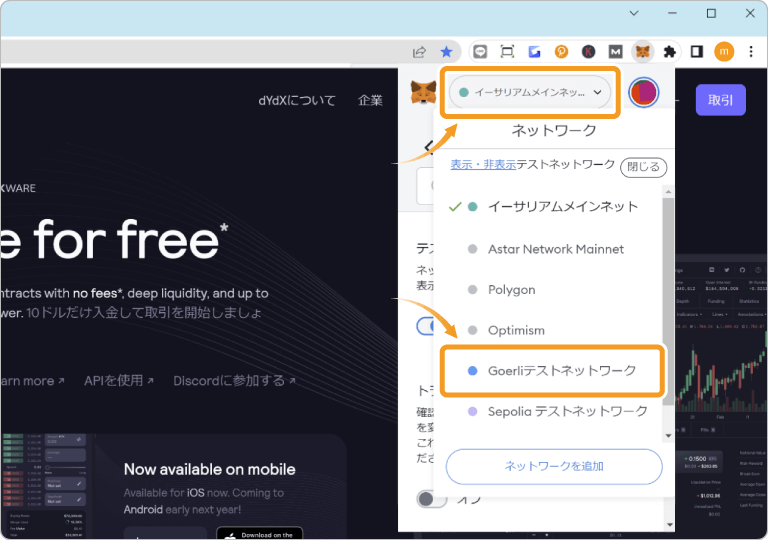Click the screen capture extension icon
This screenshot has width=768, height=540.
point(507,51)
